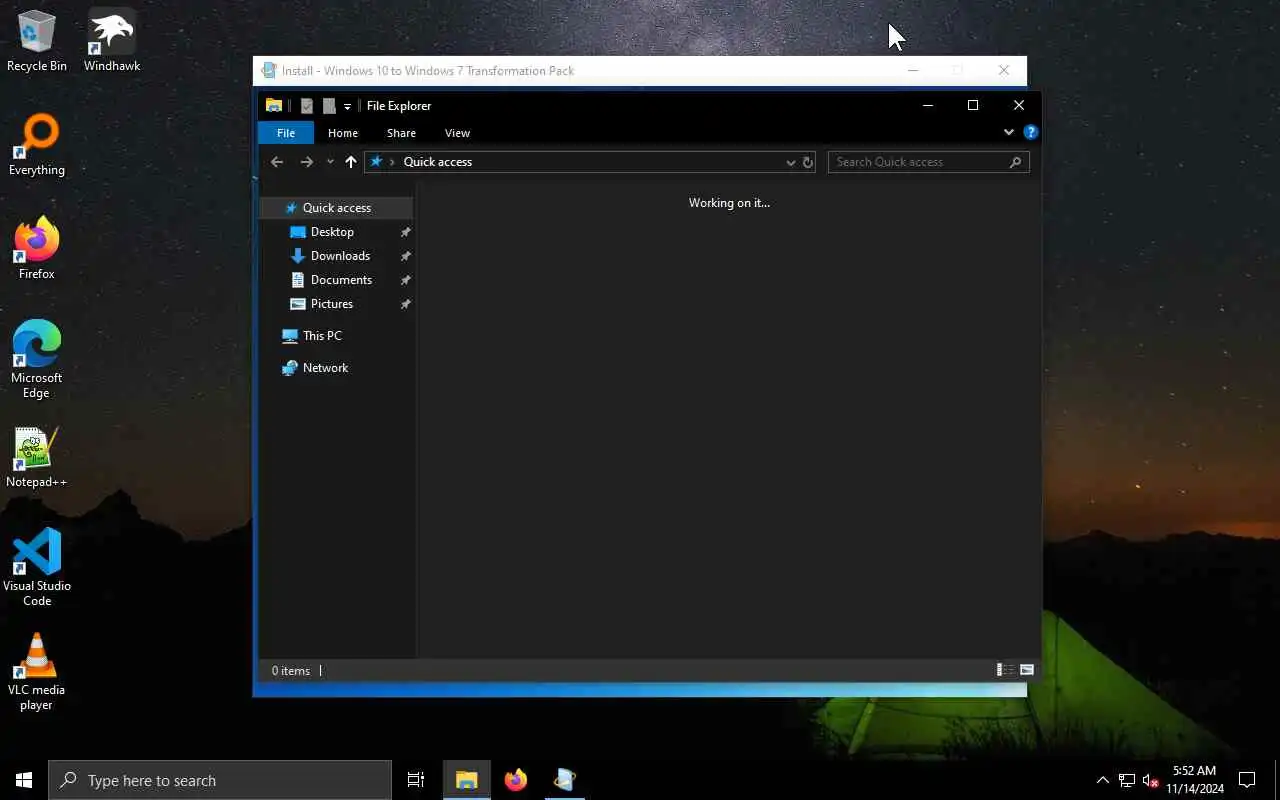Viewport: 1280px width, 800px height.
Task: Open Task View from taskbar
Action: coord(416,780)
